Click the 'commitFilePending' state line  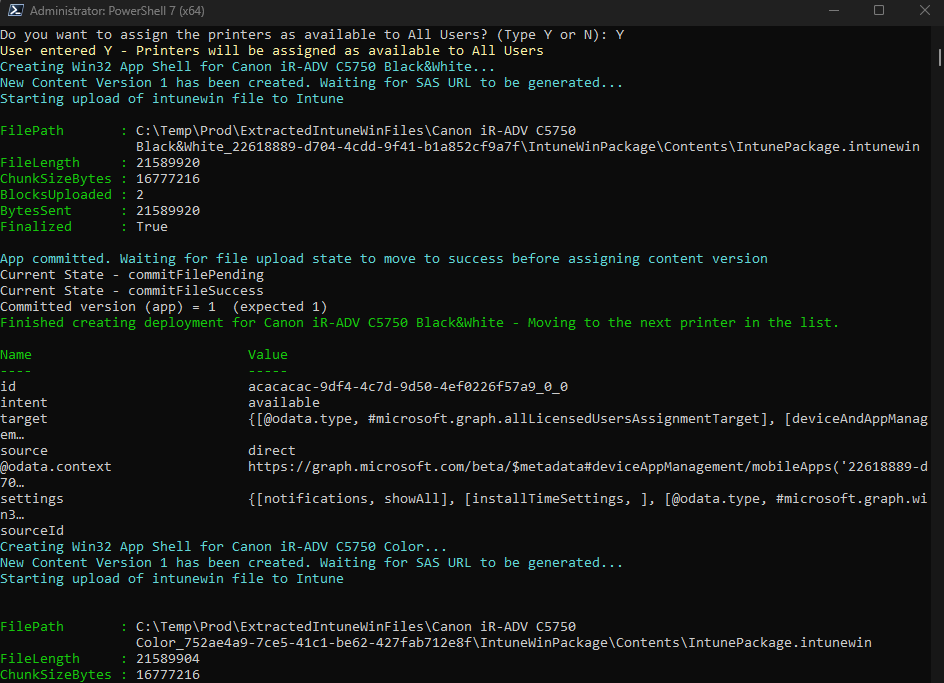tap(132, 274)
